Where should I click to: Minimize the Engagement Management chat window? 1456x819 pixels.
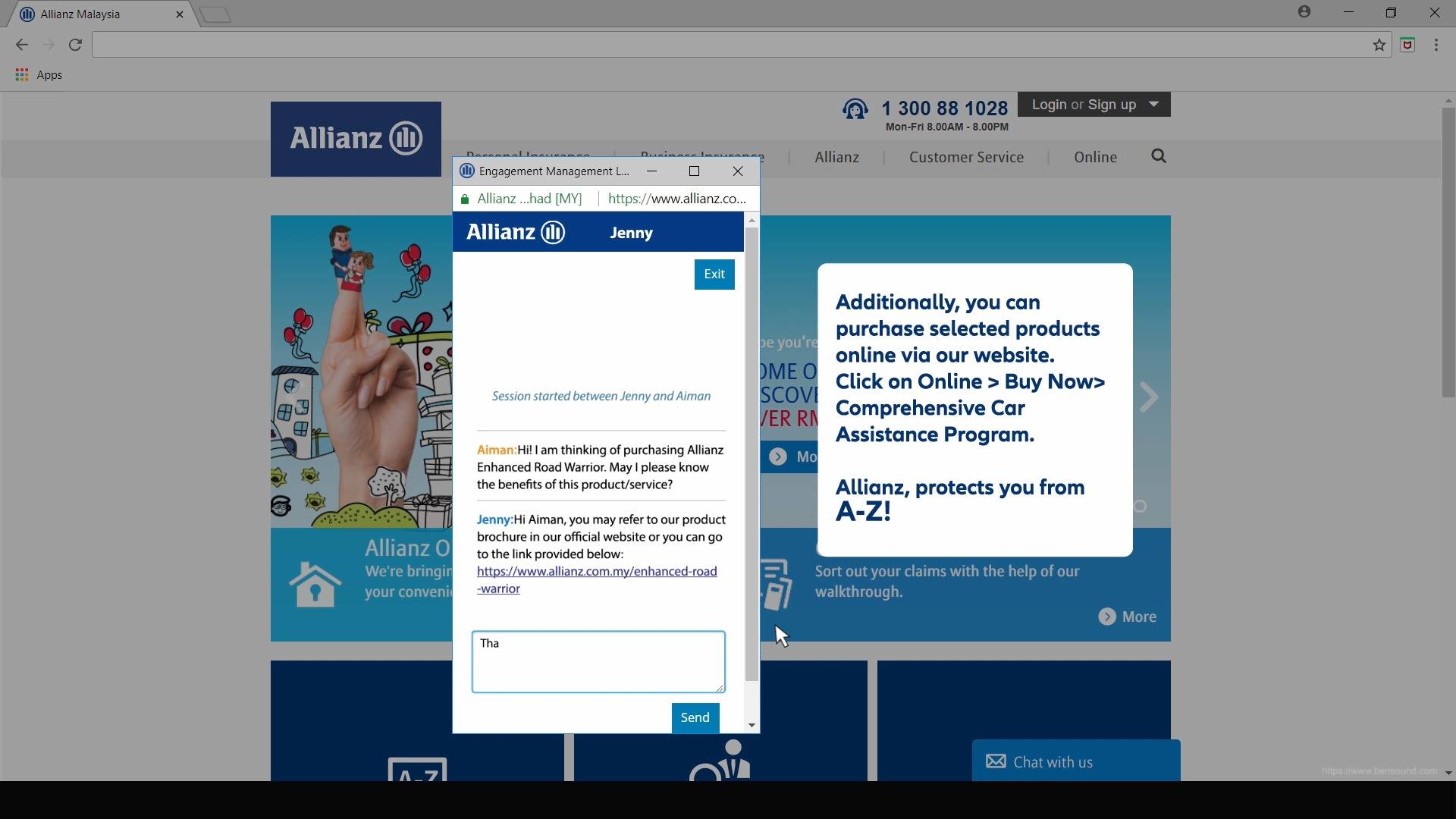[x=651, y=171]
